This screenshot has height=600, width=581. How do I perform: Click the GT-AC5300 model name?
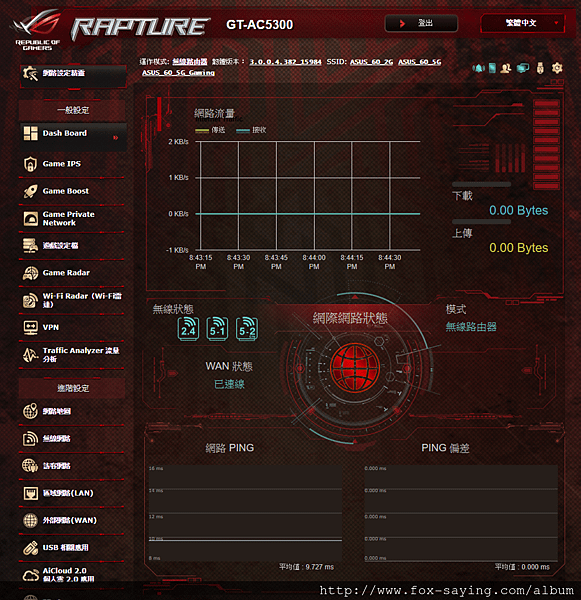tap(259, 24)
